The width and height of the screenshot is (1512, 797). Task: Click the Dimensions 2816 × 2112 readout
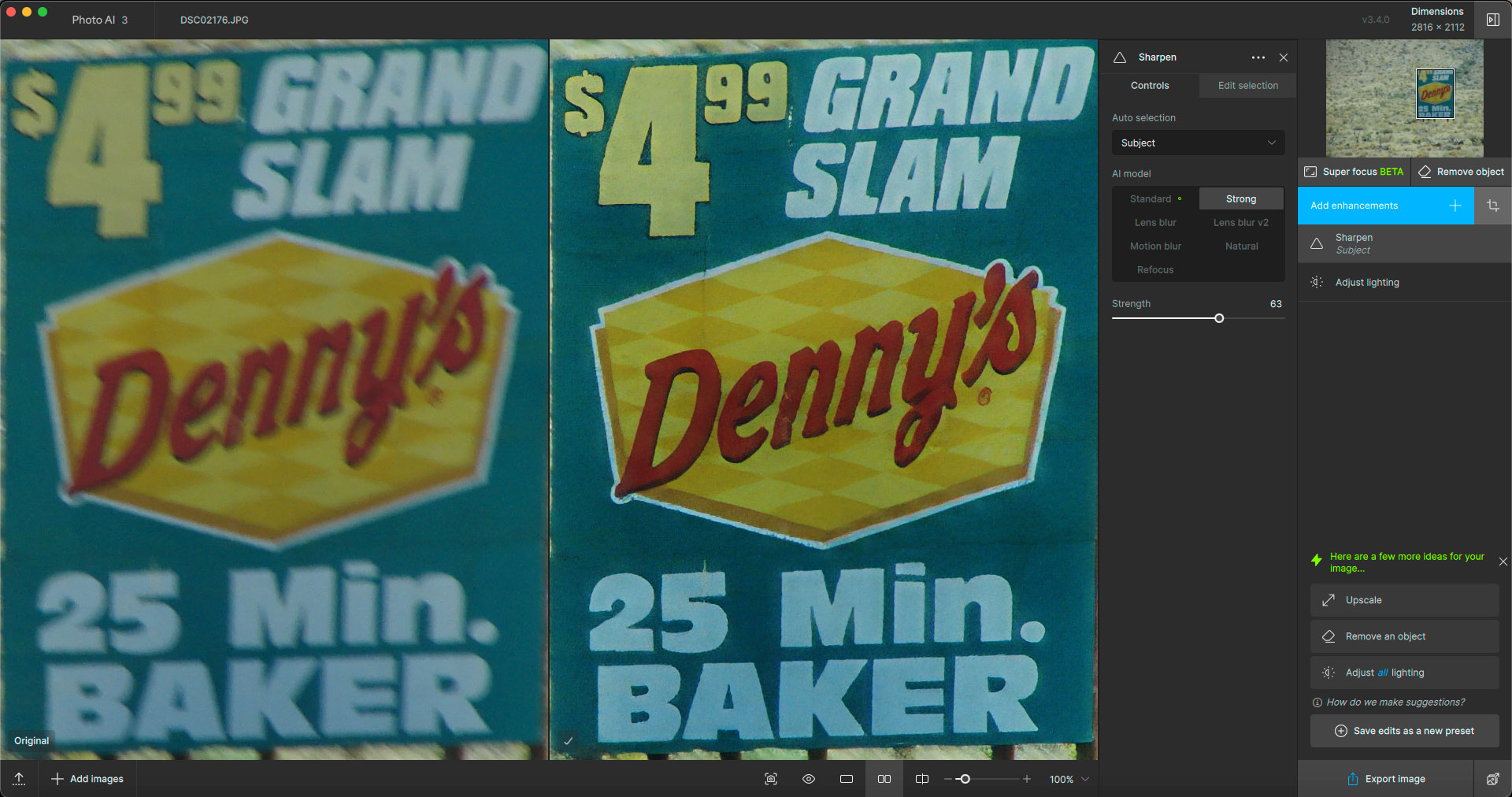[x=1437, y=20]
